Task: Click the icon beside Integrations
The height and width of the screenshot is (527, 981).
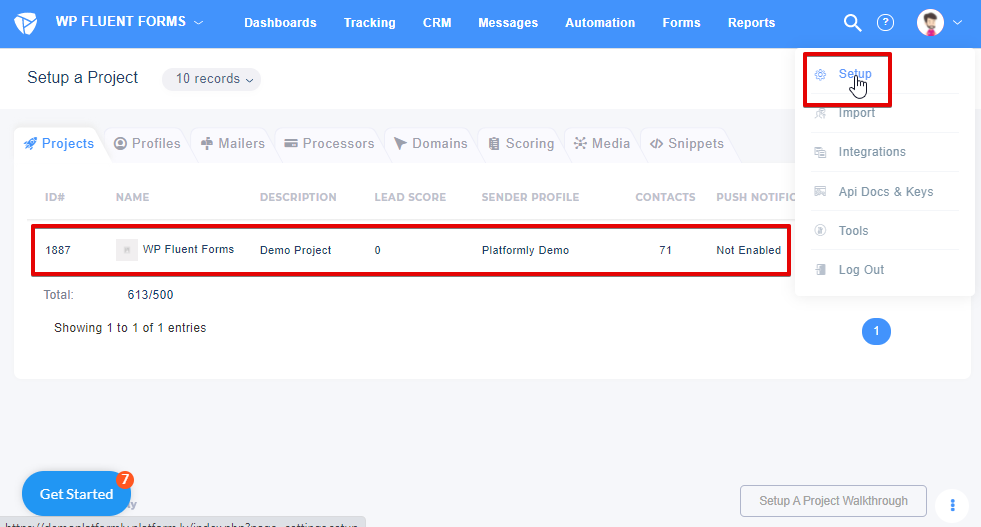Action: coord(820,152)
